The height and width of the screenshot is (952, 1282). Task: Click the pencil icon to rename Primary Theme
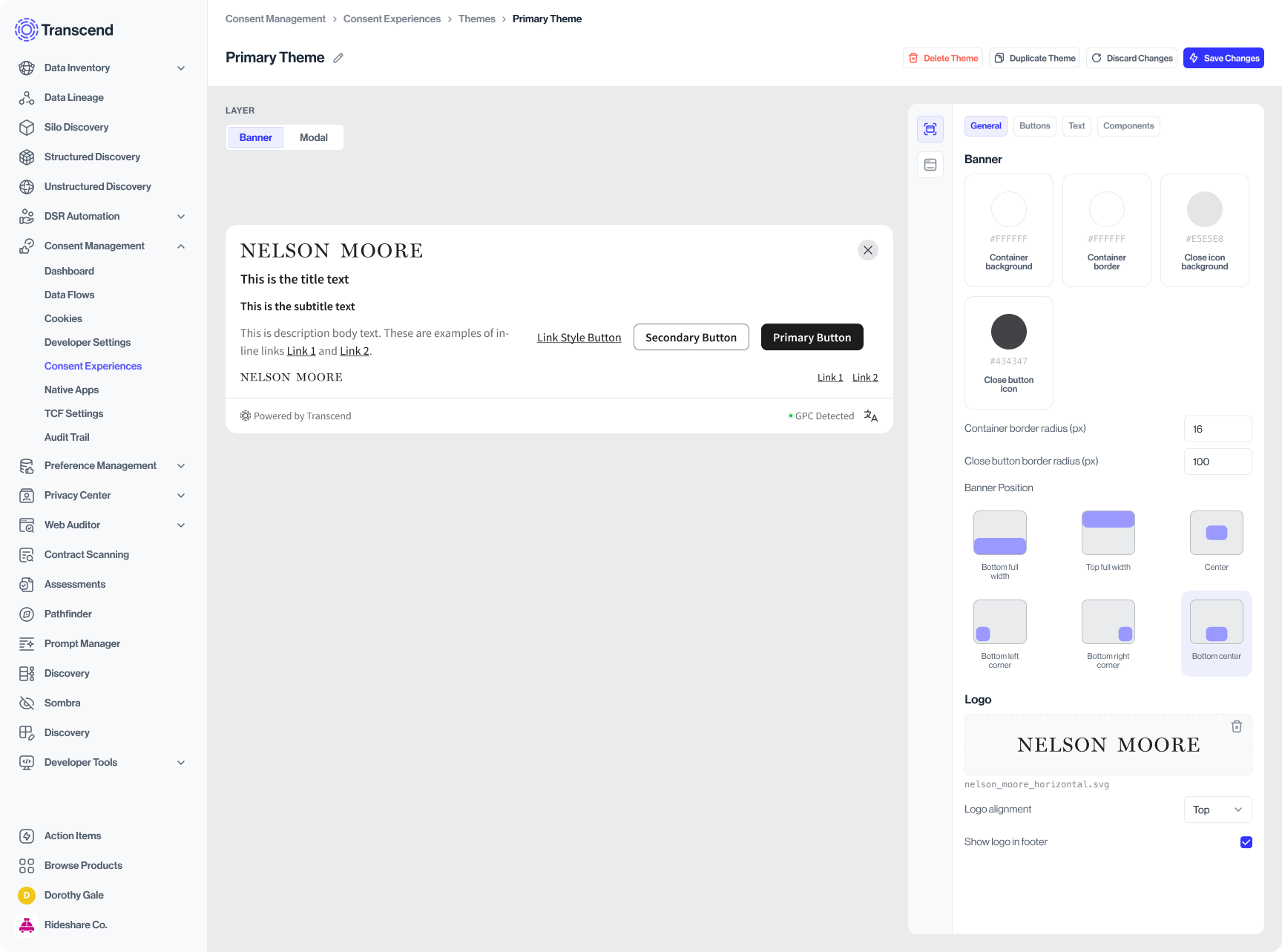point(338,58)
